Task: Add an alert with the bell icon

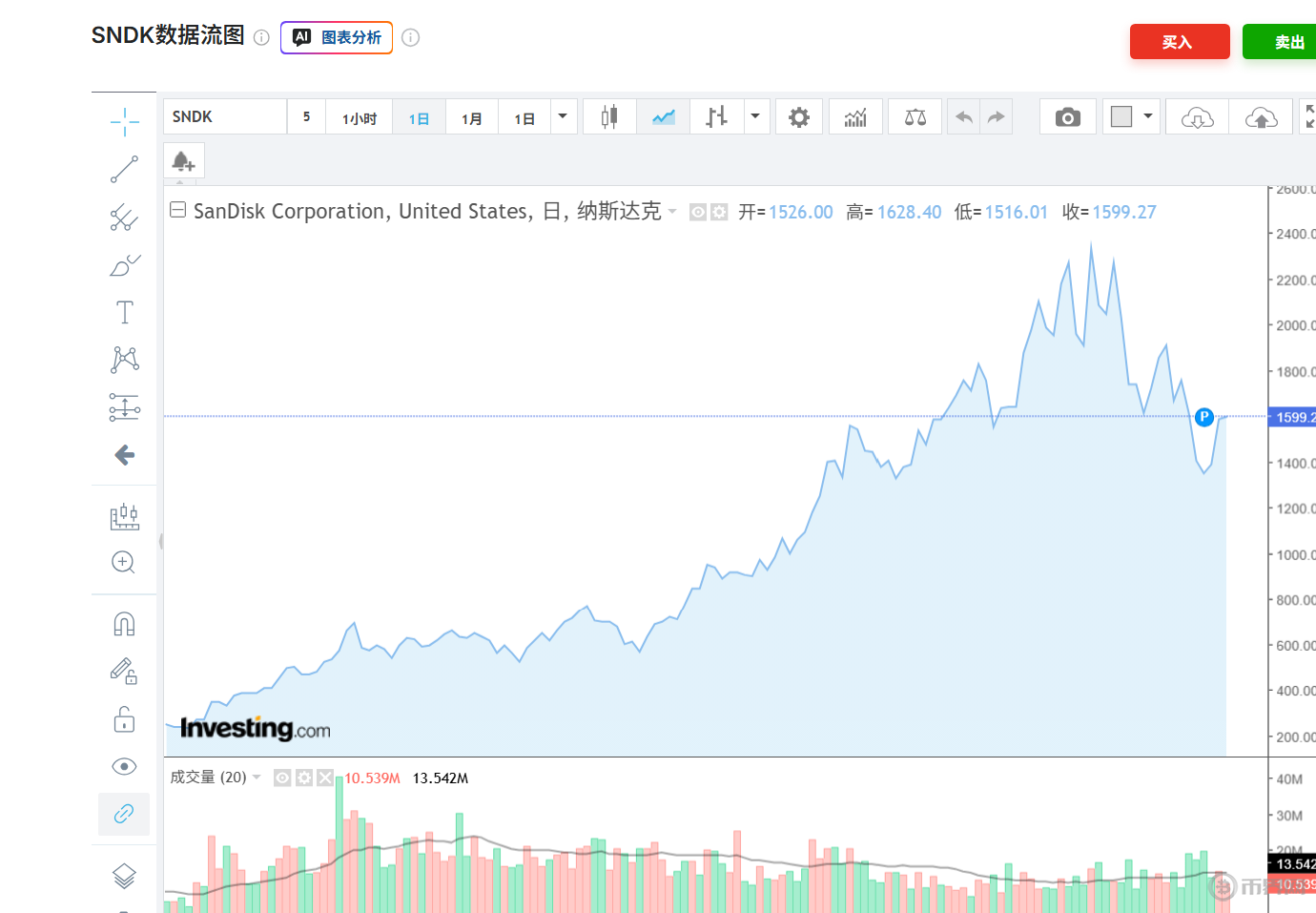Action: point(183,161)
